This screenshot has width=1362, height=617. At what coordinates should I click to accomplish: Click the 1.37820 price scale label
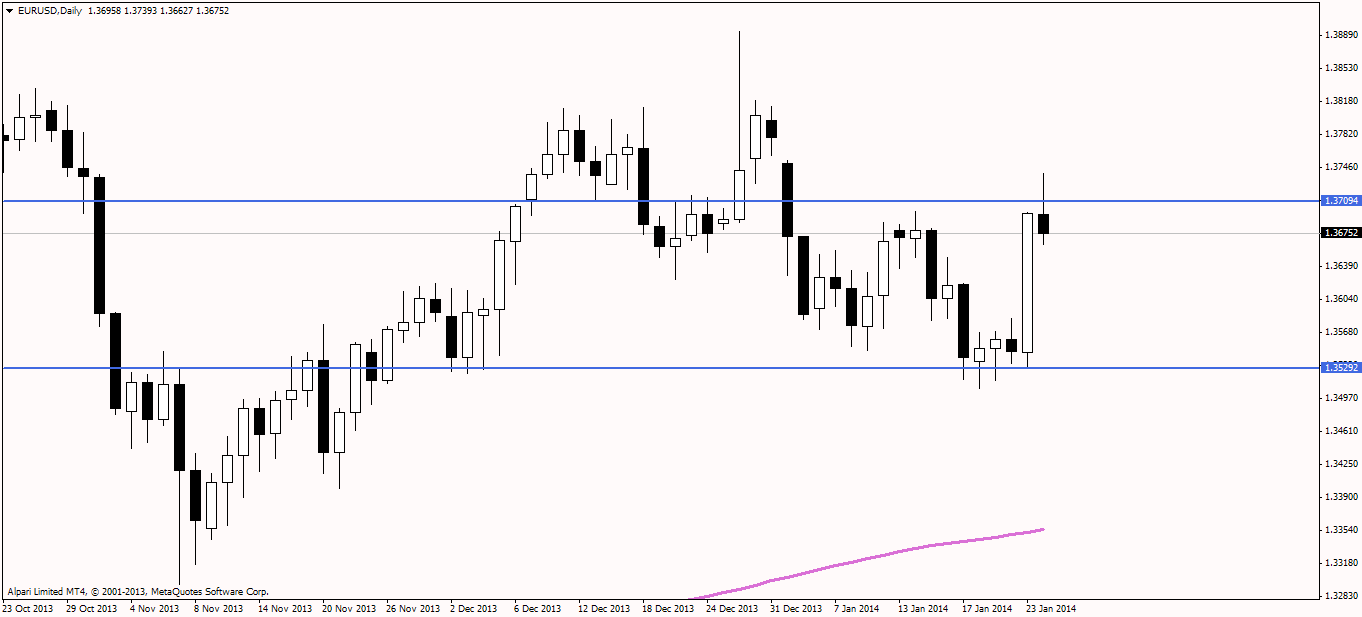(1340, 134)
